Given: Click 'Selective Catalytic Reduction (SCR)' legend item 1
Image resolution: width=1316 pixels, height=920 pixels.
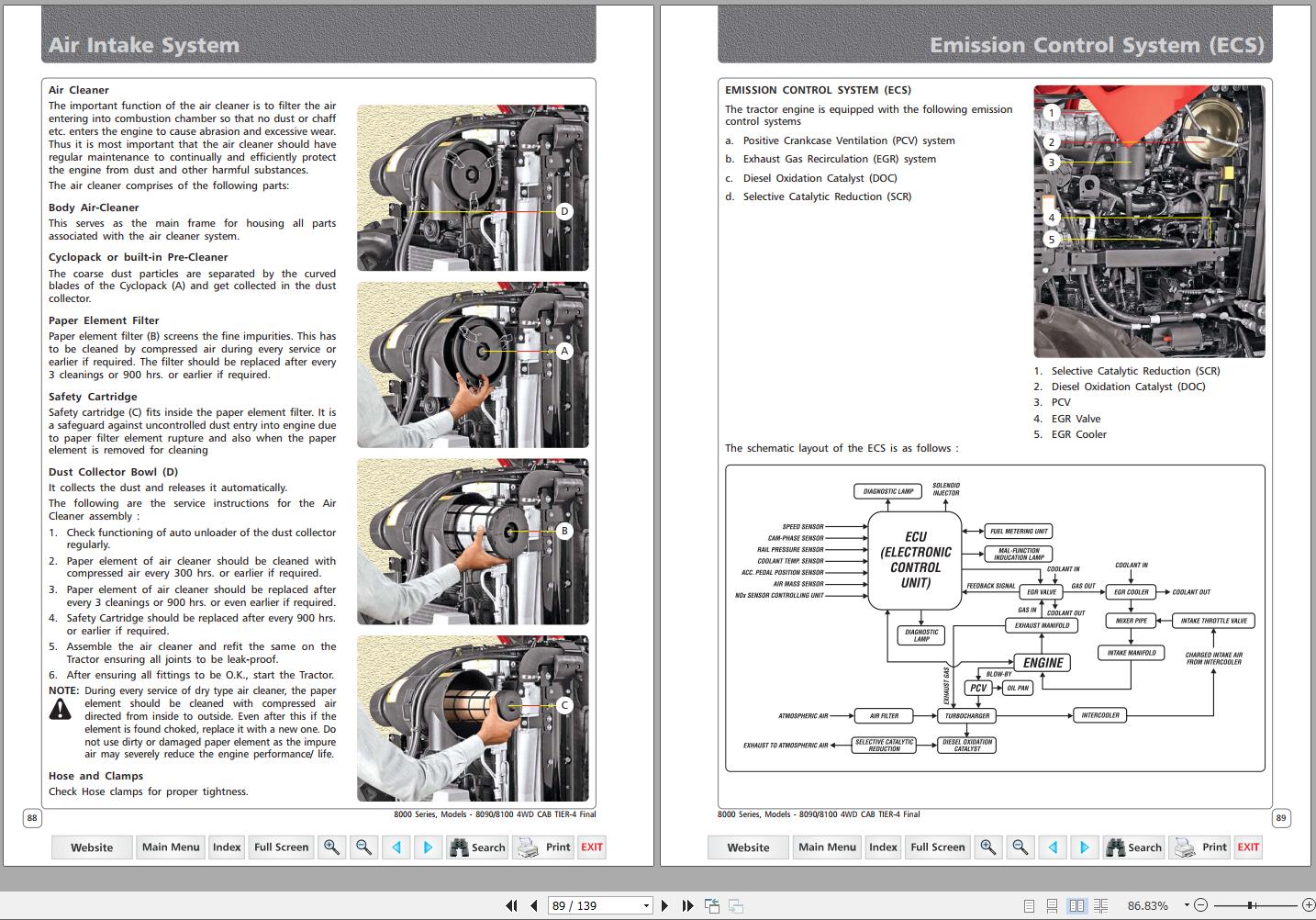Looking at the screenshot, I should click(x=1135, y=371).
